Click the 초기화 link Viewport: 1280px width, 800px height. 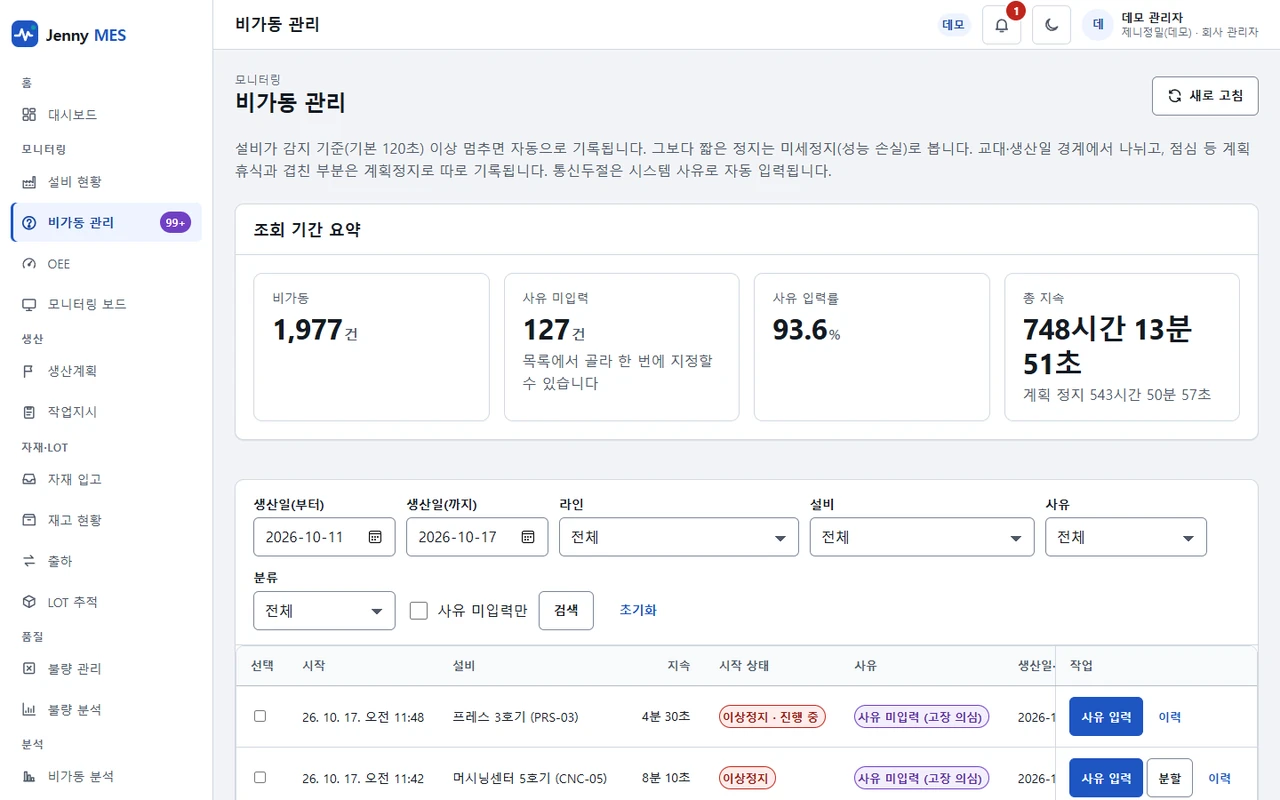[638, 610]
